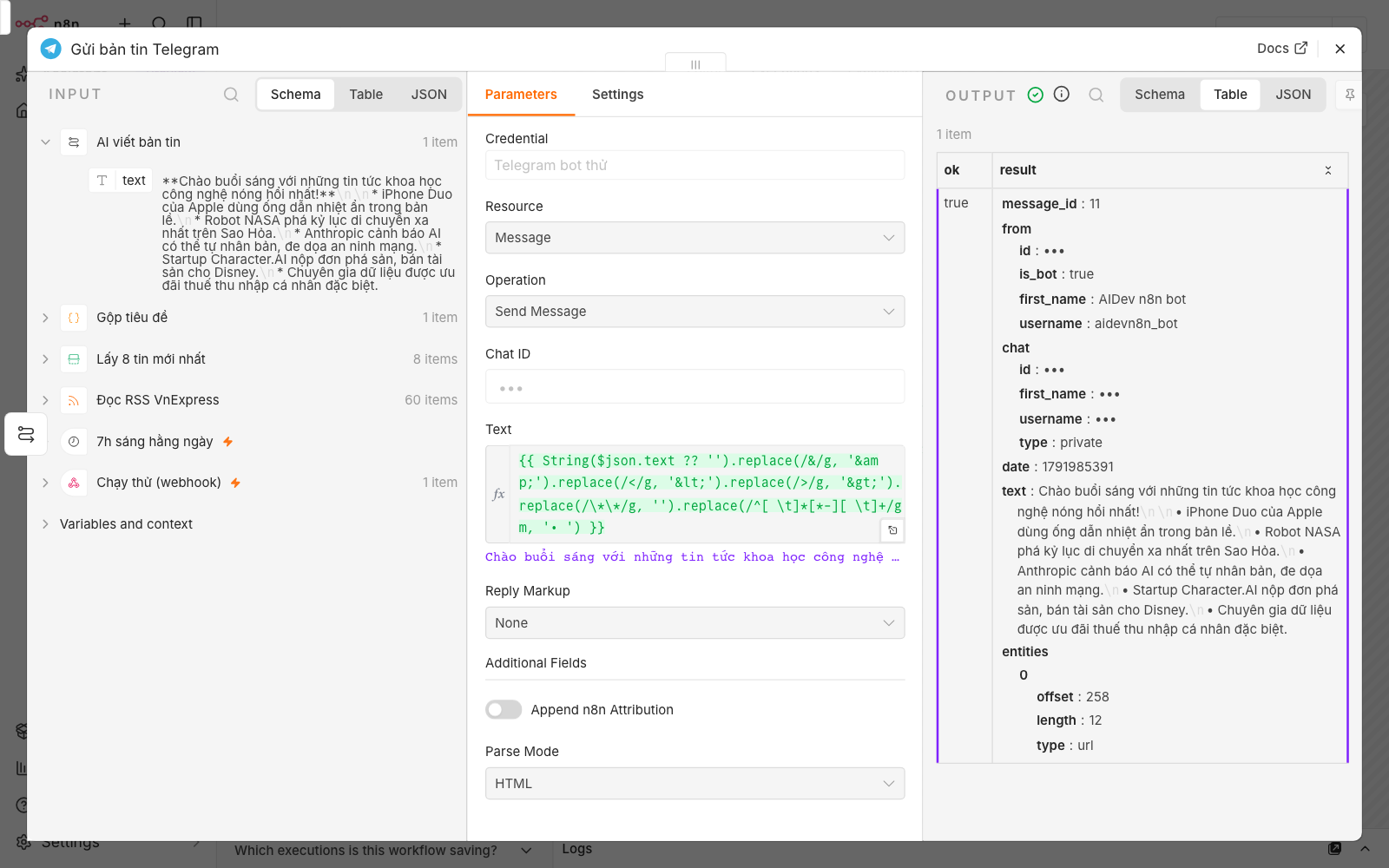1389x868 pixels.
Task: Click the entities offset 258 value
Action: point(1097,697)
